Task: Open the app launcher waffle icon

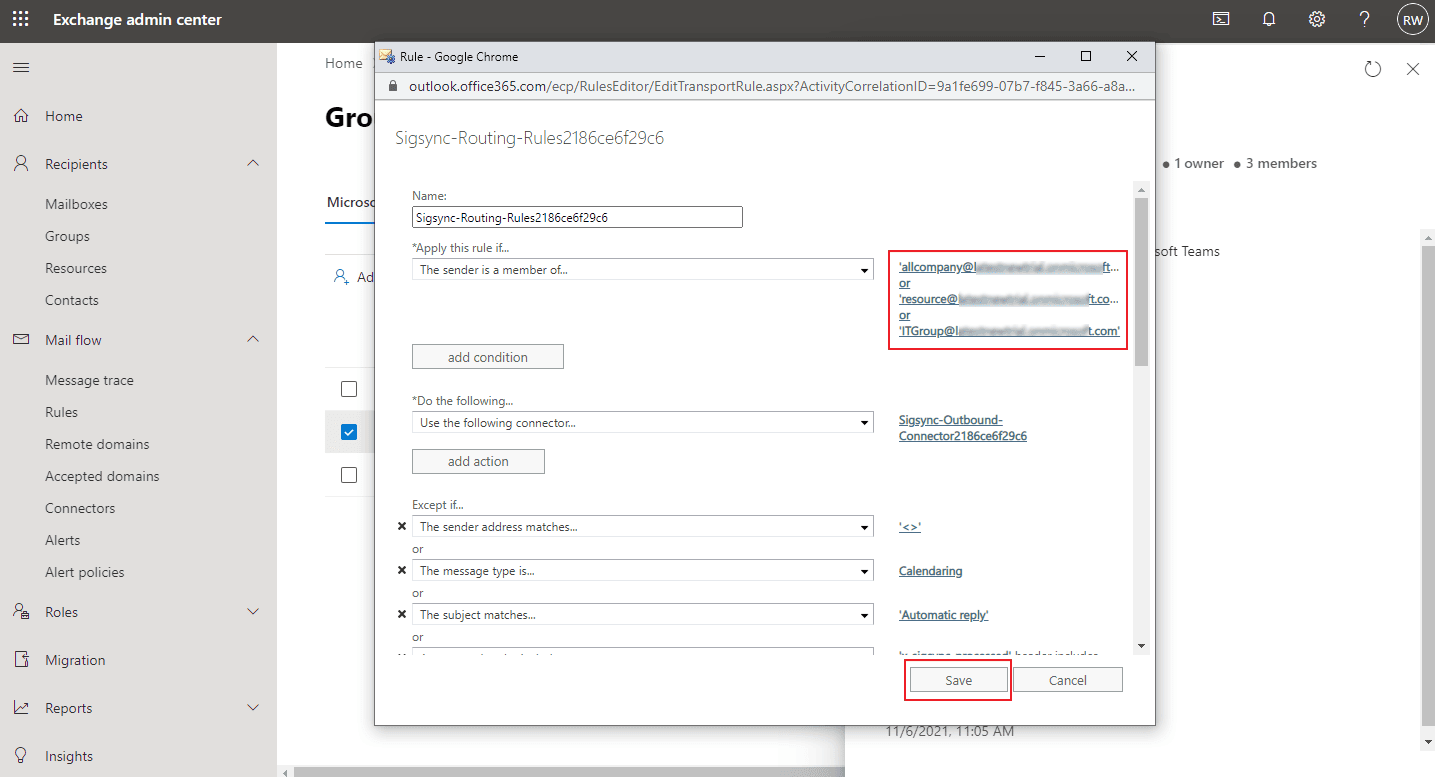Action: [20, 20]
